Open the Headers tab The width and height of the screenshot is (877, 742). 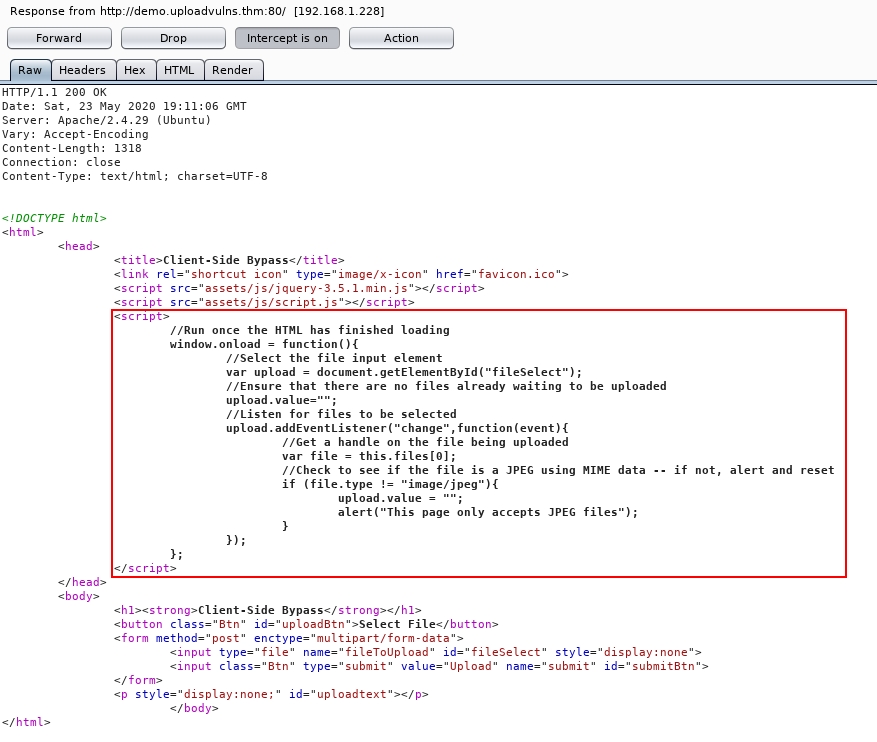click(x=82, y=70)
